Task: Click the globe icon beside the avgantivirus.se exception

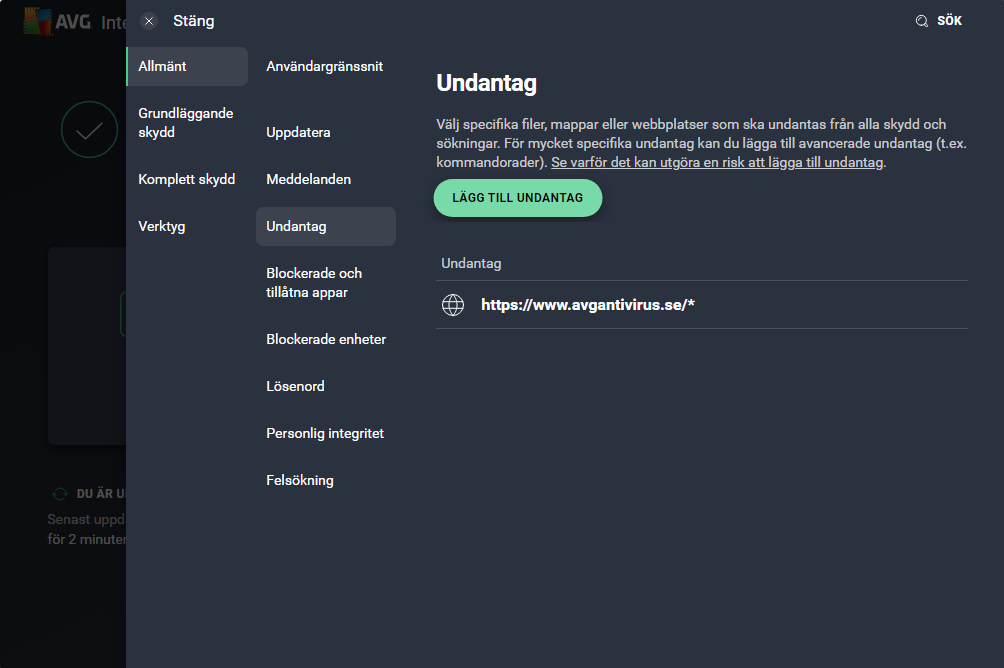Action: 453,305
